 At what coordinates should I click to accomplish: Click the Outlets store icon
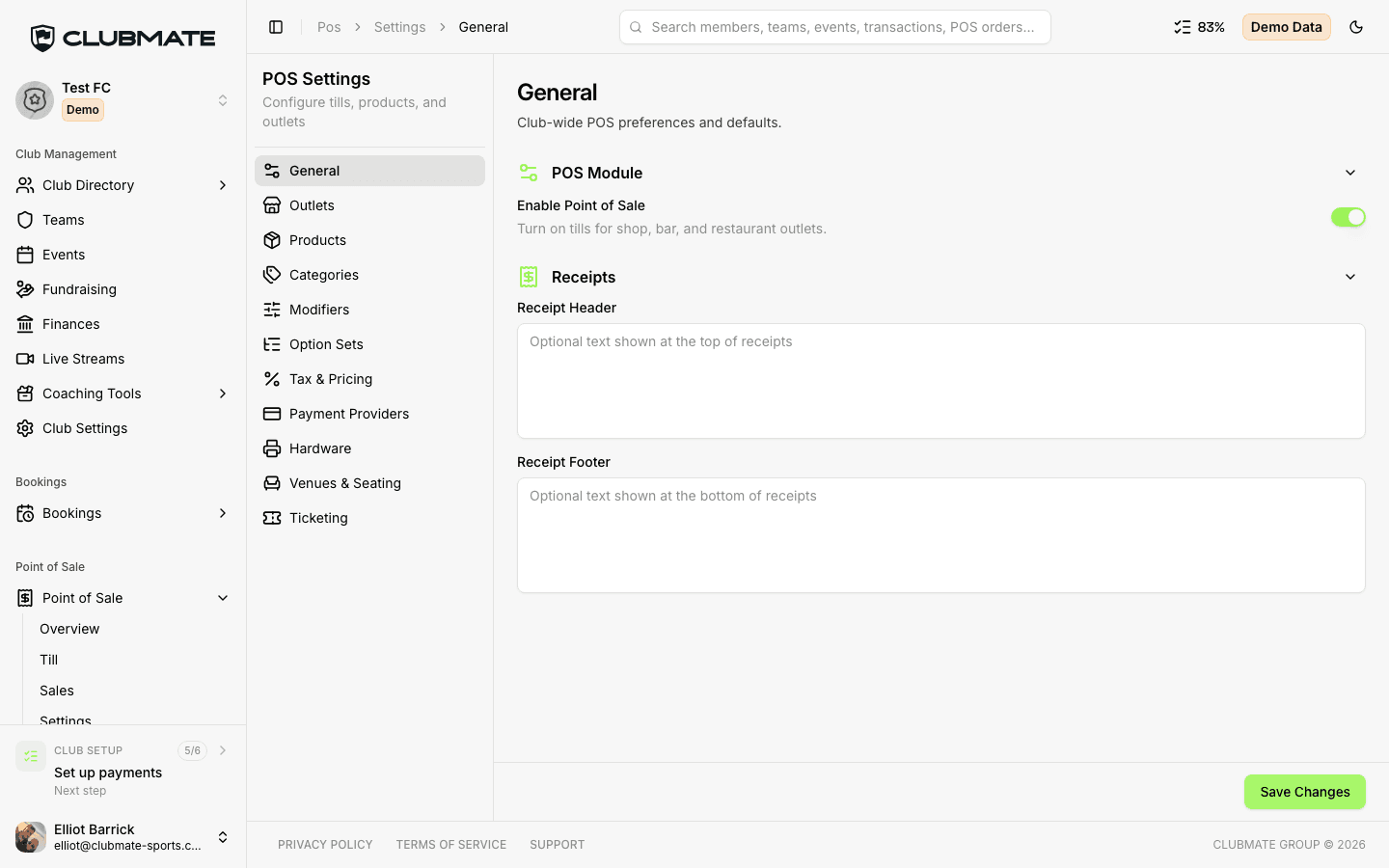tap(272, 205)
